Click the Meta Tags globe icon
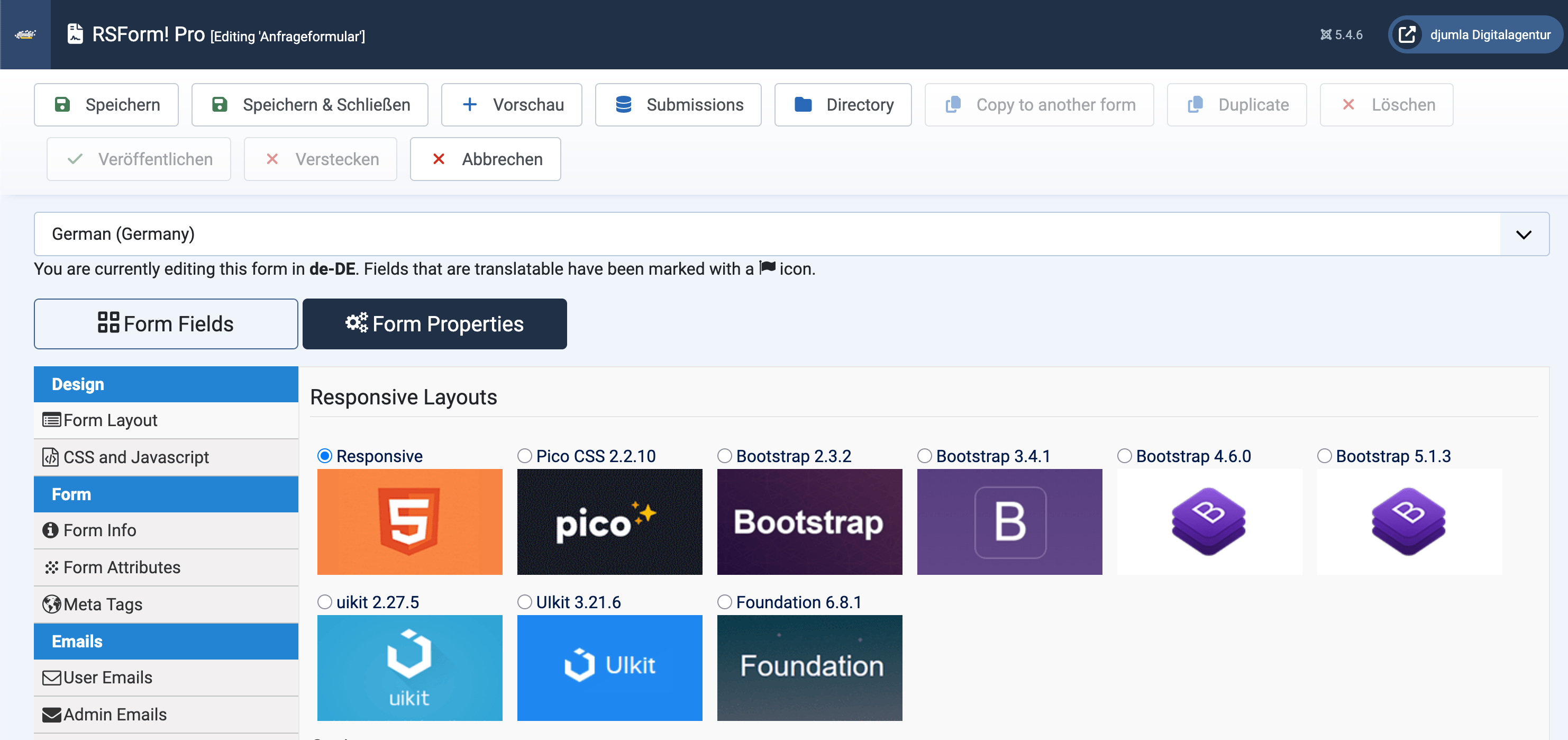The width and height of the screenshot is (1568, 740). point(52,604)
